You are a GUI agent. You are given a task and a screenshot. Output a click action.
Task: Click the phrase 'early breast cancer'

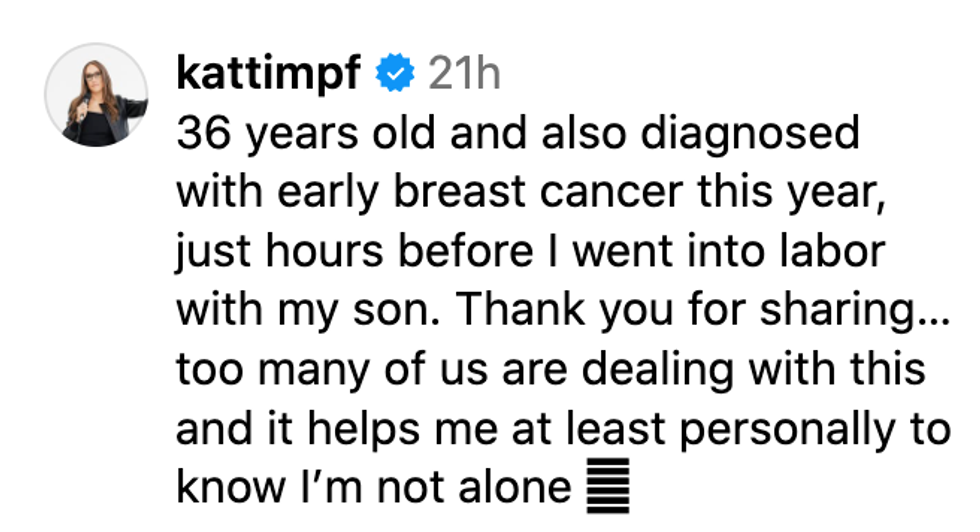click(444, 192)
